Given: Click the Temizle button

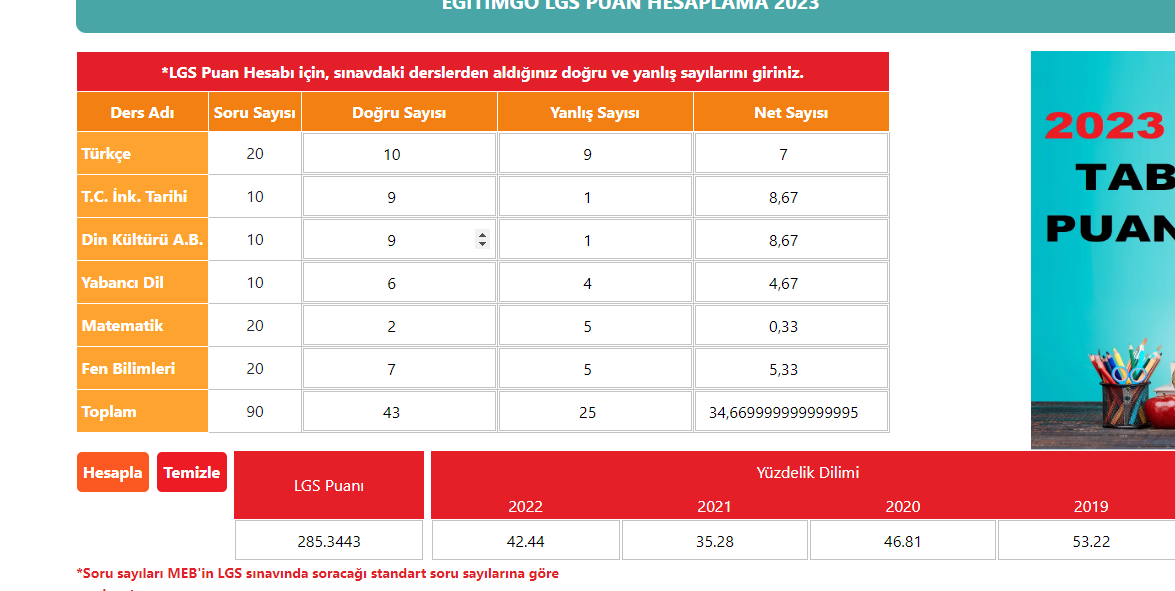Looking at the screenshot, I should (192, 472).
